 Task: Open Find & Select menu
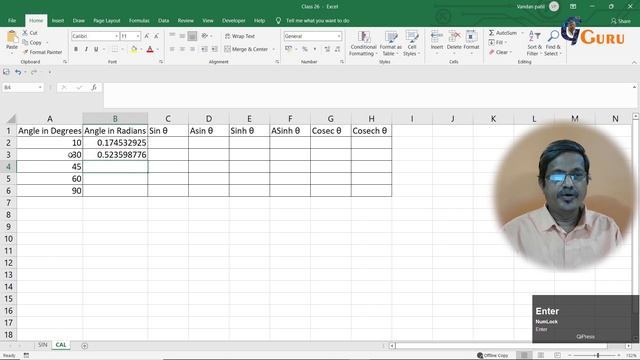pos(553,44)
